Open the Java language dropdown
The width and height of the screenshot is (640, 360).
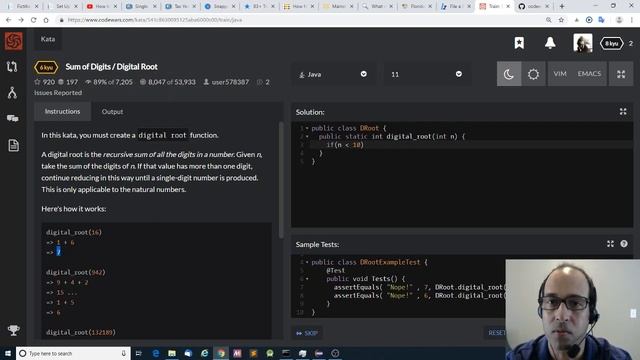(333, 74)
